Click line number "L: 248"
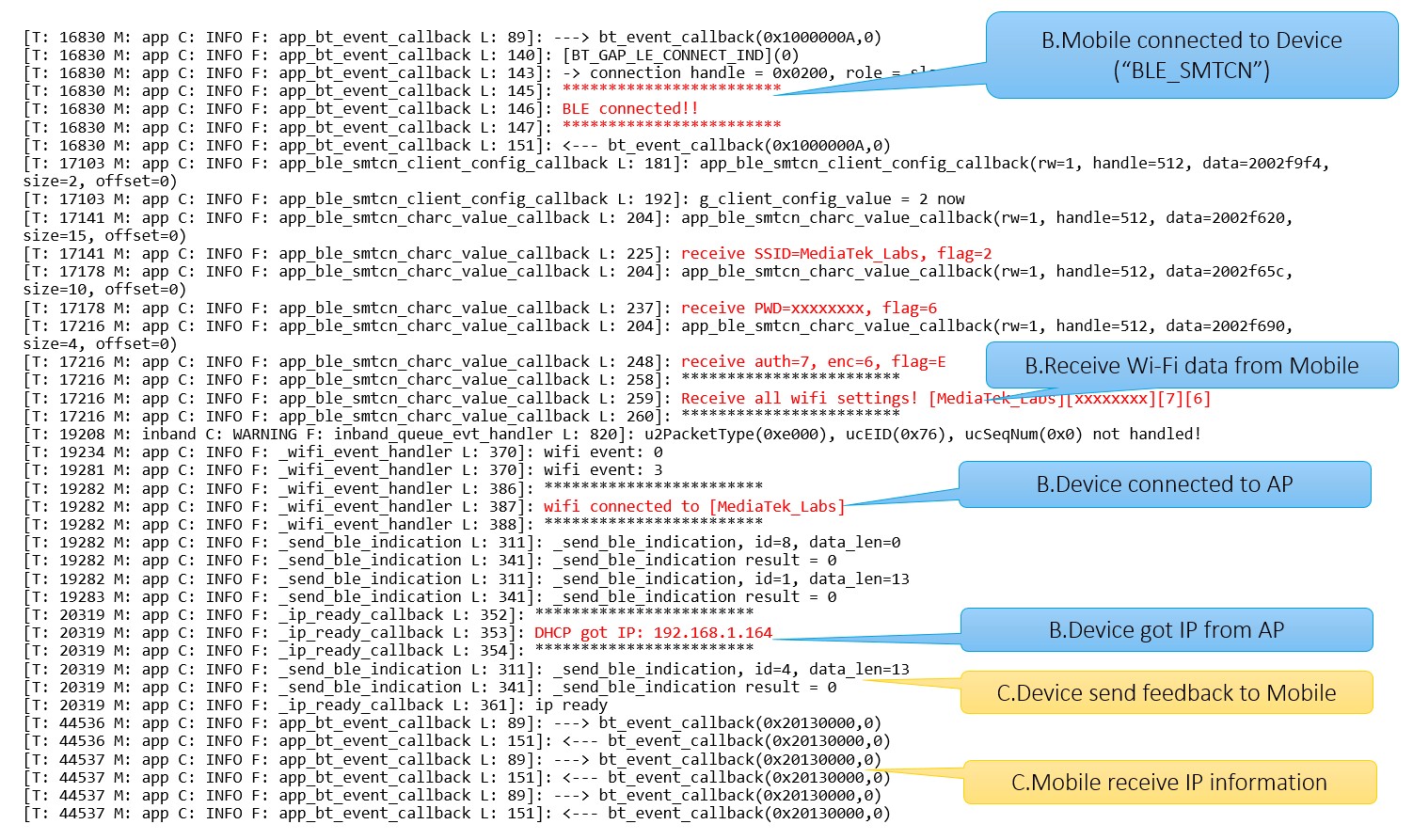This screenshot has width=1413, height=840. tap(630, 362)
